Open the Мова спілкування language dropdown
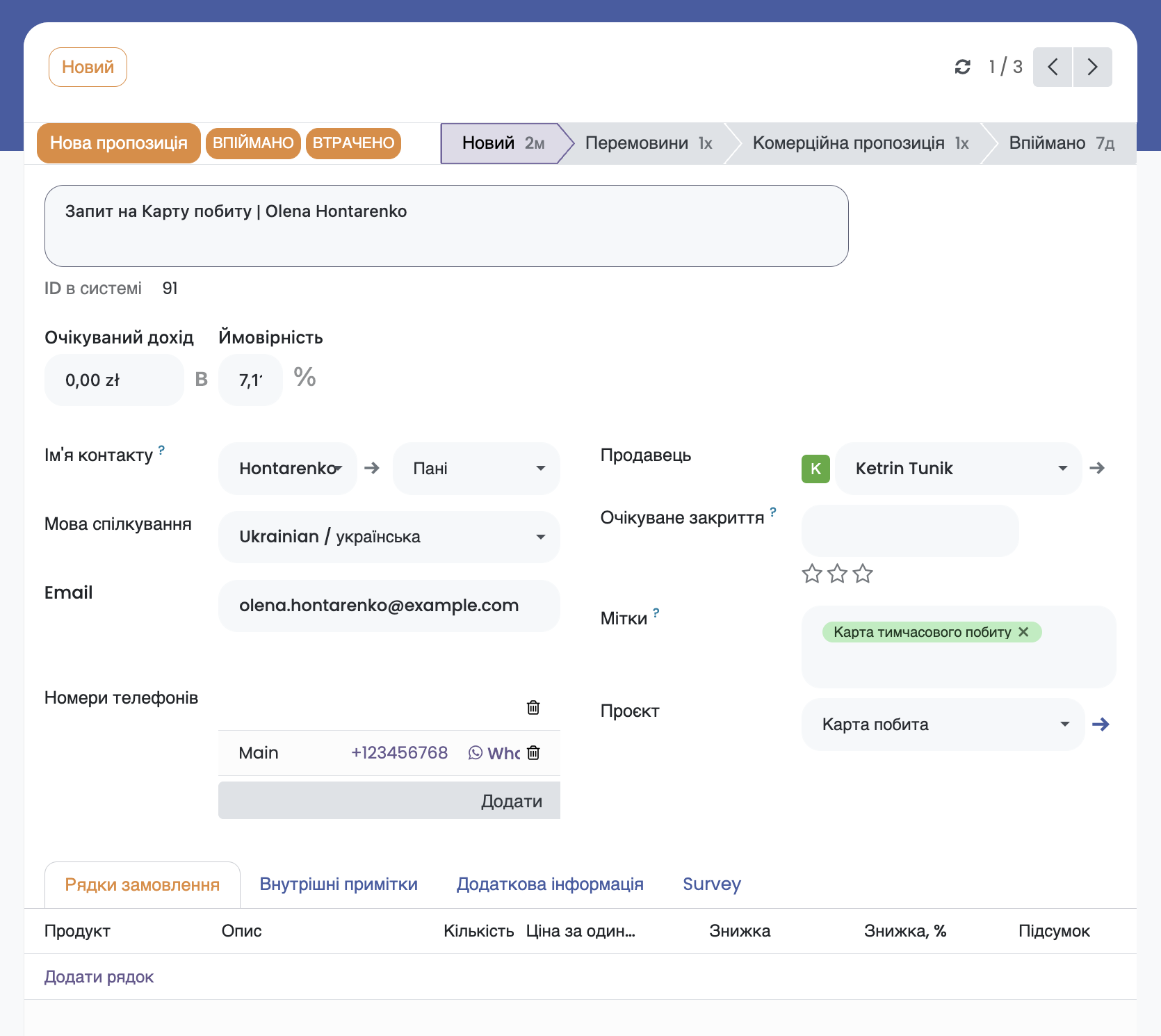The width and height of the screenshot is (1161, 1036). click(x=540, y=537)
